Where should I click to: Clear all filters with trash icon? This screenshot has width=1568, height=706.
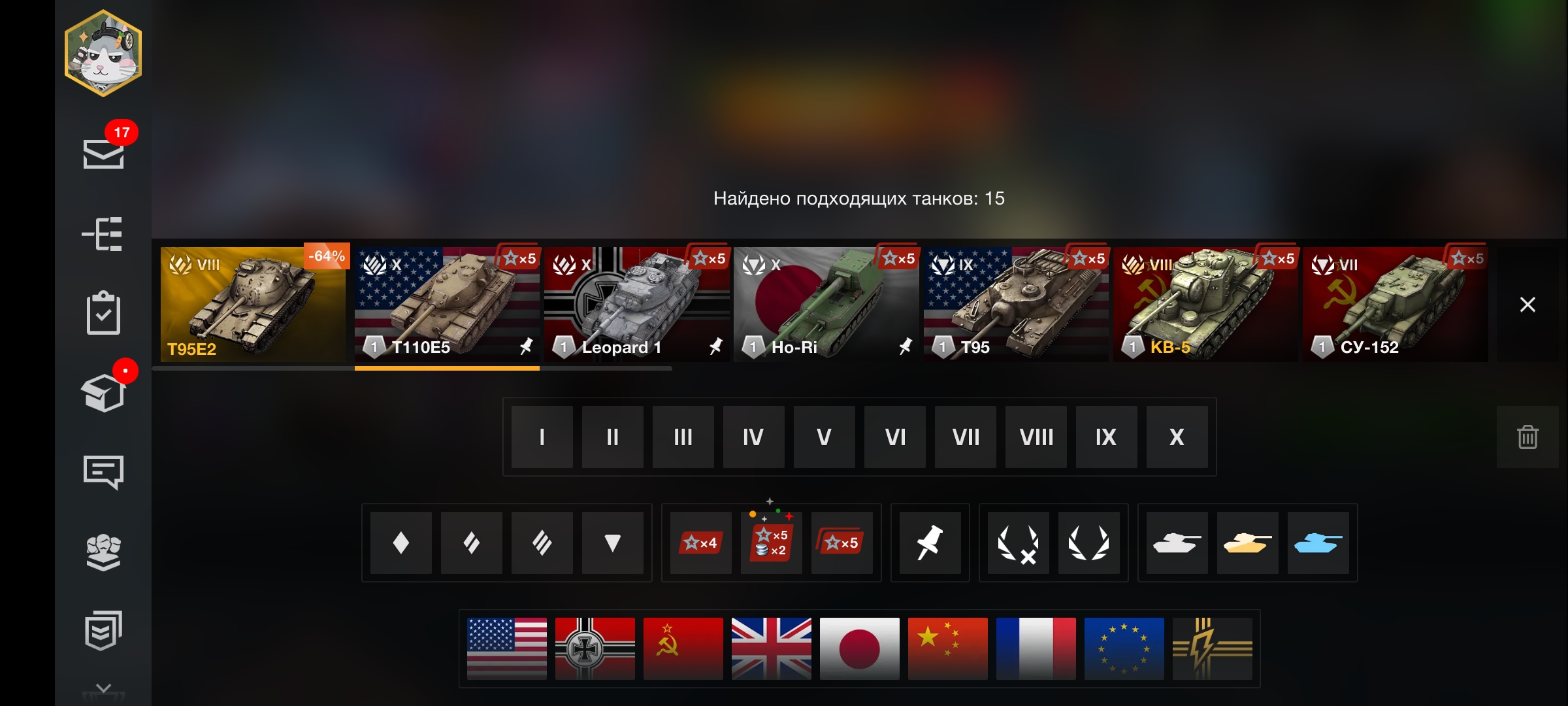click(1527, 437)
